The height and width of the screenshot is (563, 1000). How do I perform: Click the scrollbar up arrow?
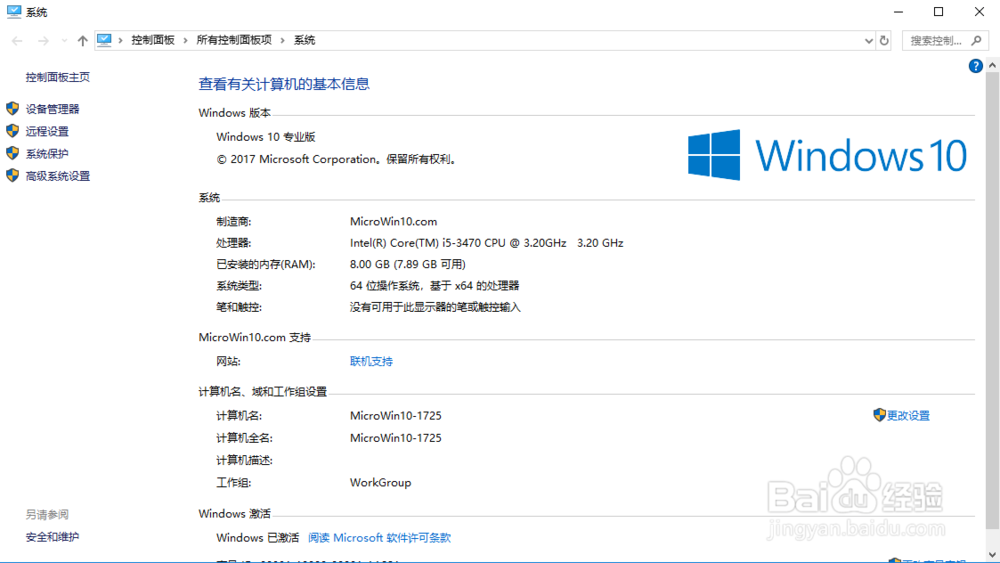(992, 65)
